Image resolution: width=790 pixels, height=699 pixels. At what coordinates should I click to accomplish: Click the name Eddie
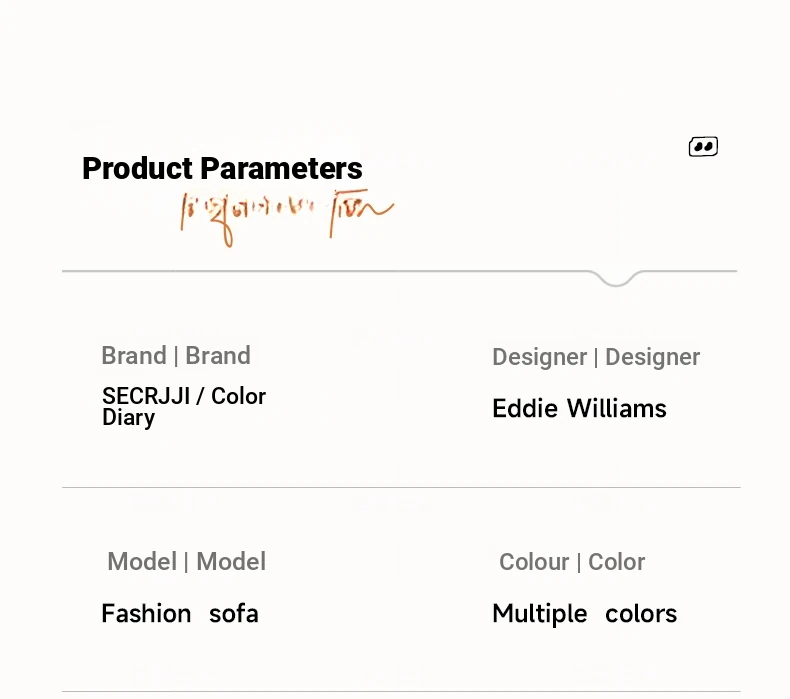point(525,408)
